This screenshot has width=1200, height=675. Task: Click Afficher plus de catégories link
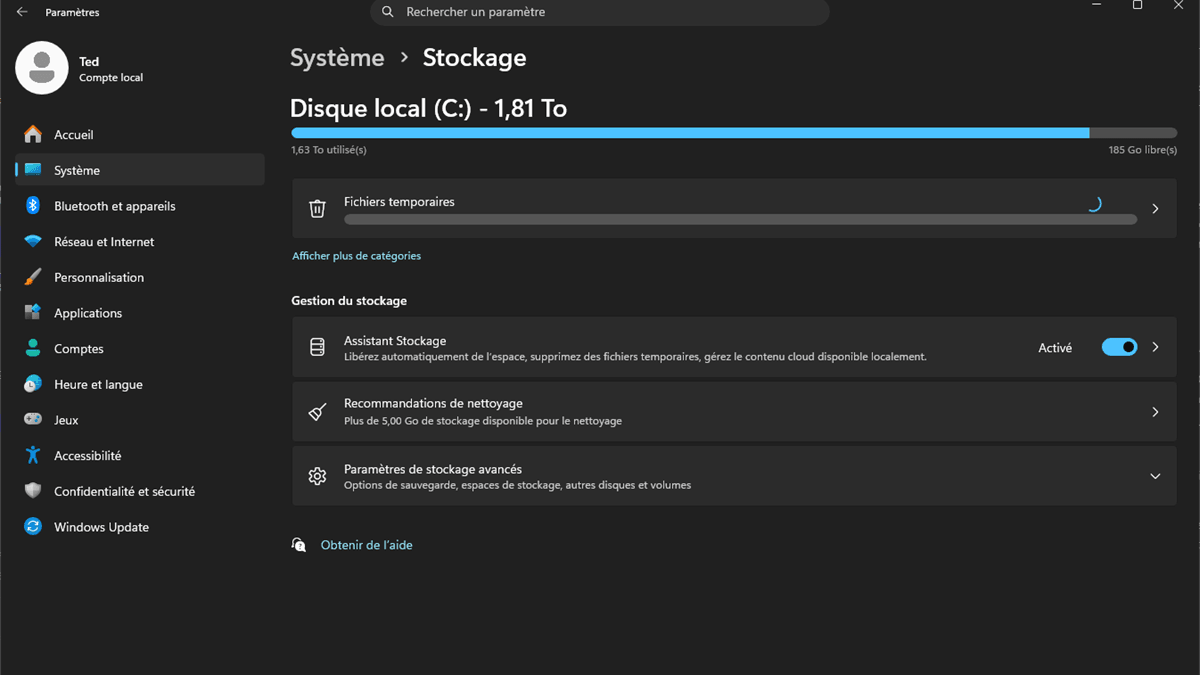coord(356,256)
